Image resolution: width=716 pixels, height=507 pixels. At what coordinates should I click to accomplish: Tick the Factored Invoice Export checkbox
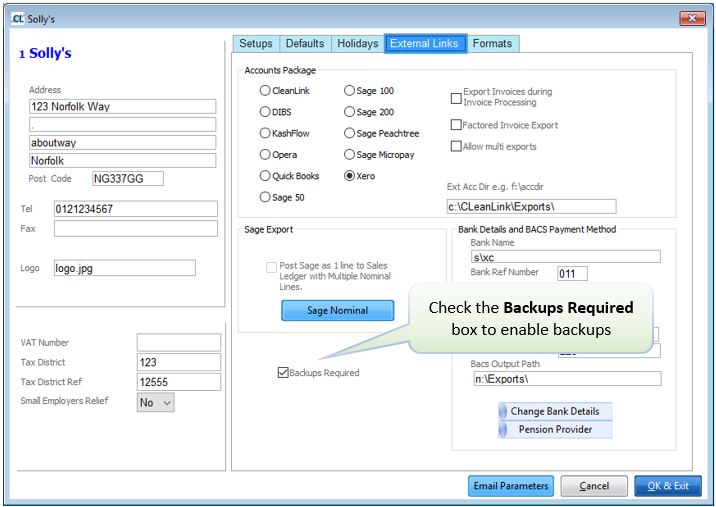456,125
